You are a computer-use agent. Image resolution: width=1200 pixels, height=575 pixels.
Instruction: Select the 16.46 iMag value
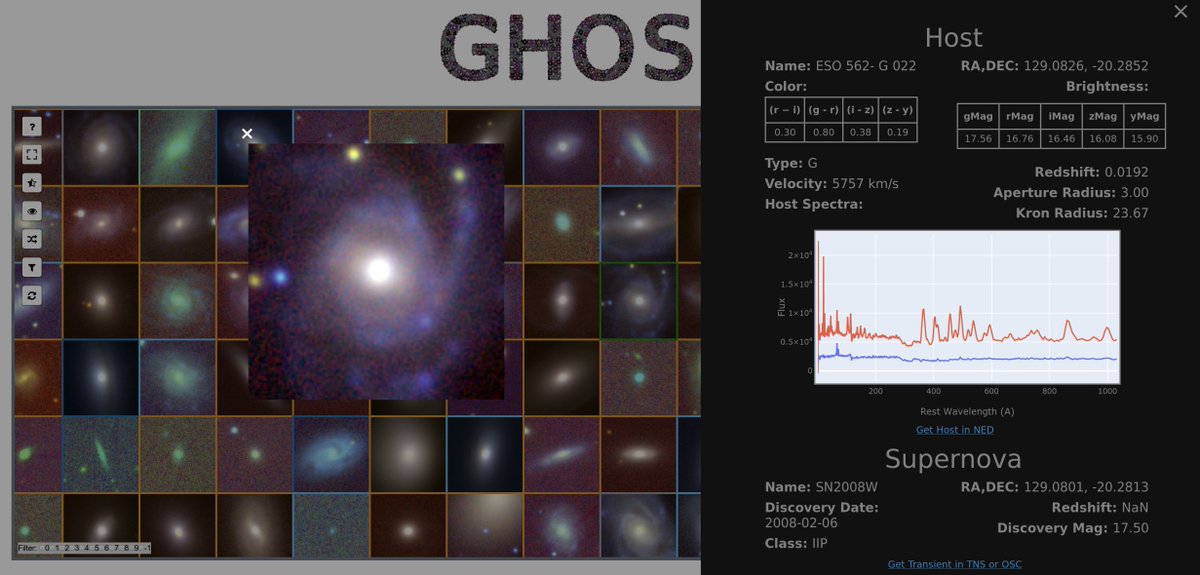(x=1059, y=139)
